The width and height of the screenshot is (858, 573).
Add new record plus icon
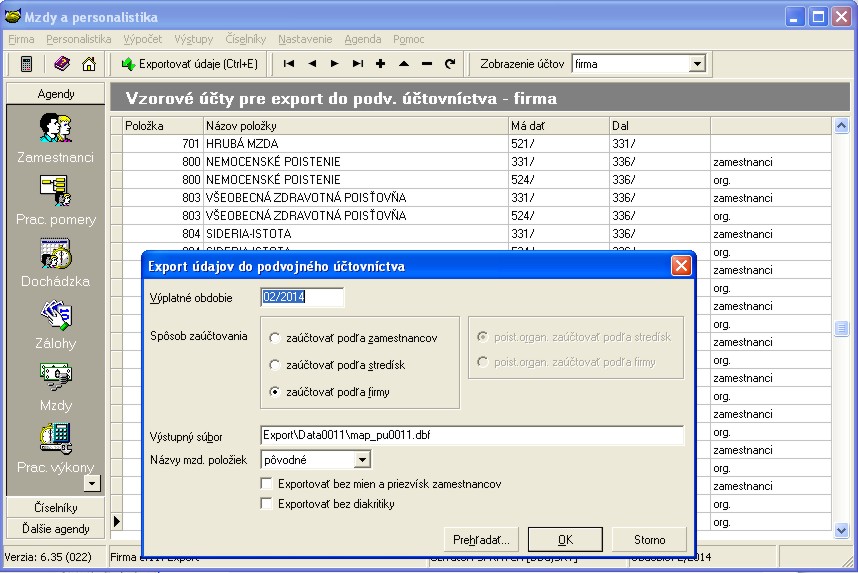tap(380, 63)
